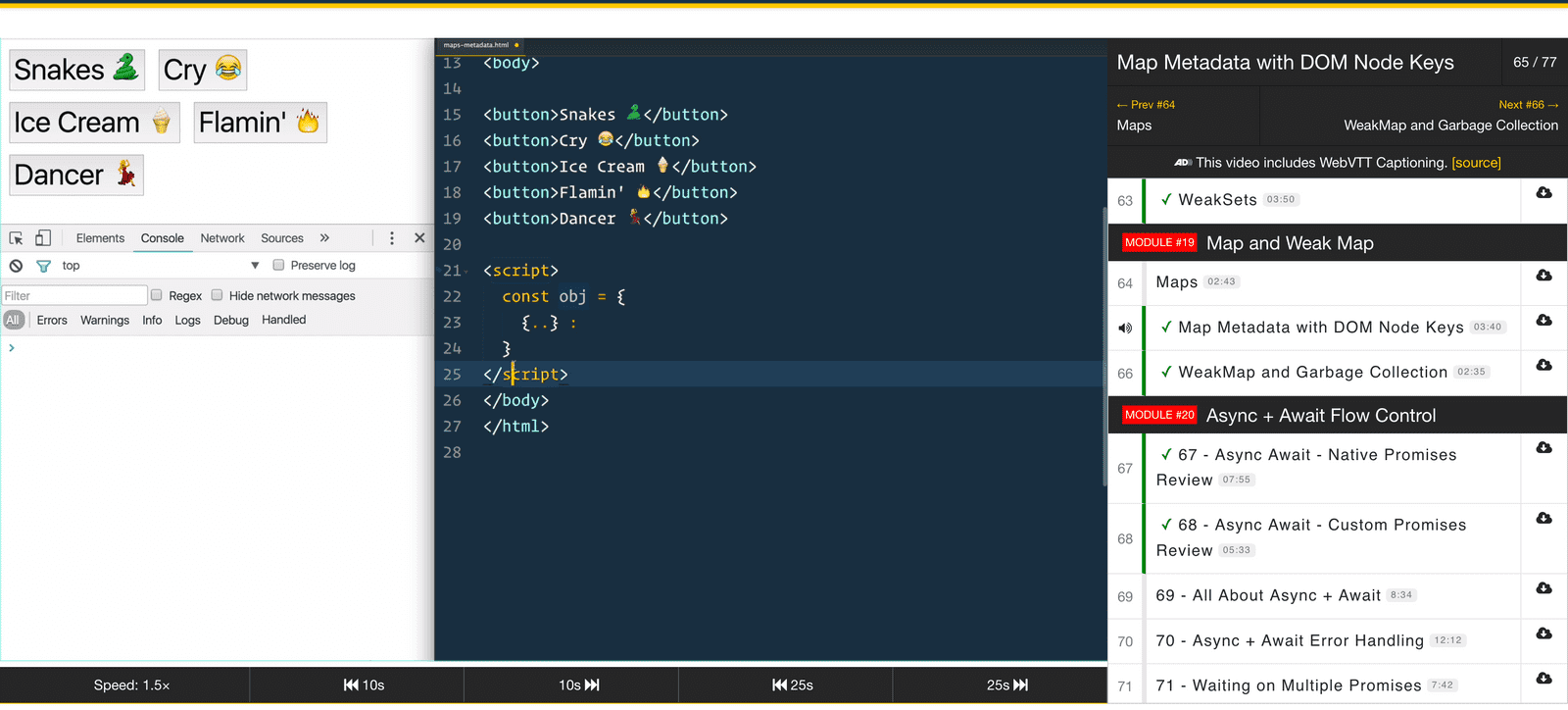1568x710 pixels.
Task: Switch to the Elements tab
Action: (100, 238)
